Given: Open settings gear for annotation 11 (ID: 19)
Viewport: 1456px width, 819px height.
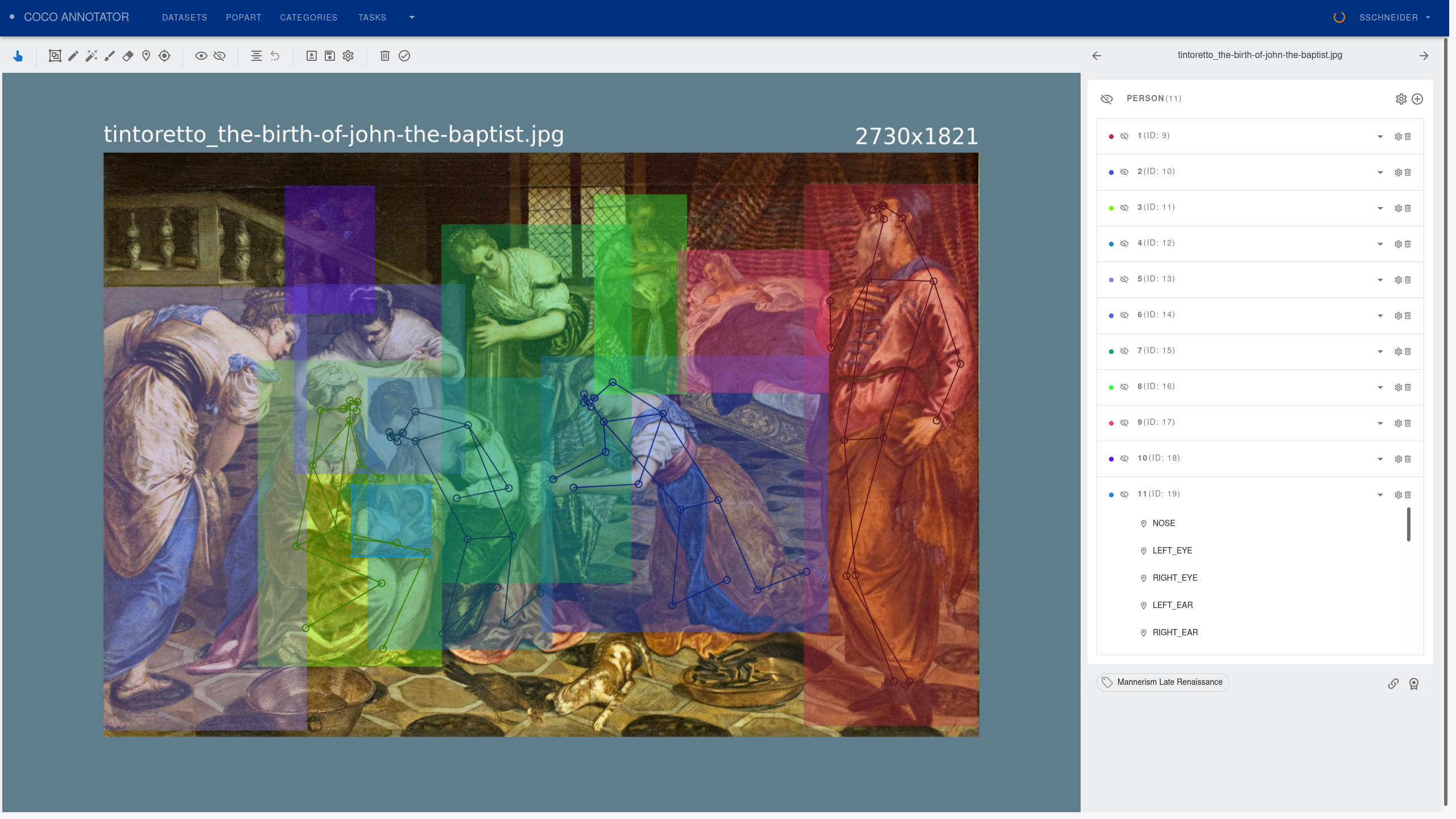Looking at the screenshot, I should 1399,495.
